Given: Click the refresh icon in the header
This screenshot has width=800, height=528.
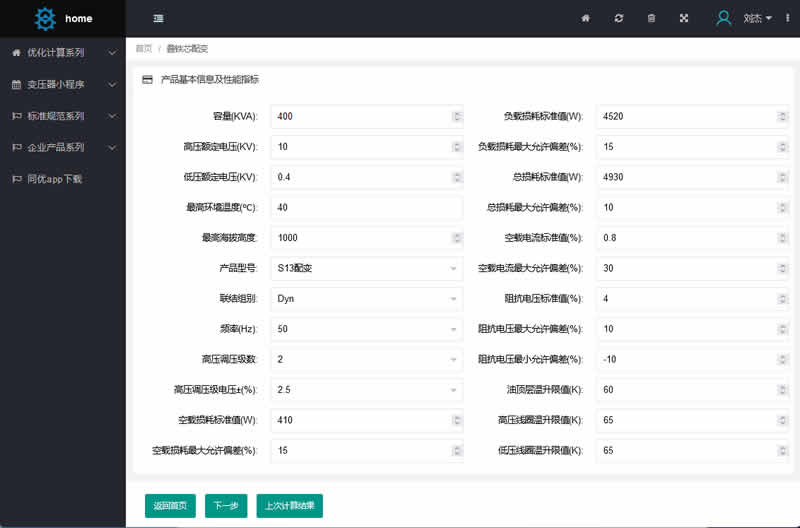Looking at the screenshot, I should [x=619, y=18].
